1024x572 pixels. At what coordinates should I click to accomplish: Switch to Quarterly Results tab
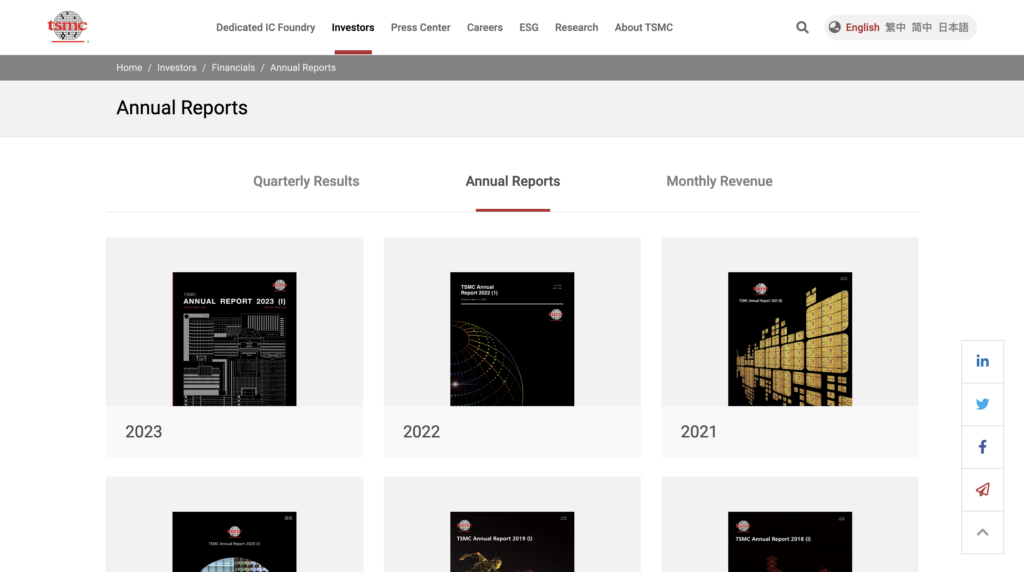(x=306, y=181)
